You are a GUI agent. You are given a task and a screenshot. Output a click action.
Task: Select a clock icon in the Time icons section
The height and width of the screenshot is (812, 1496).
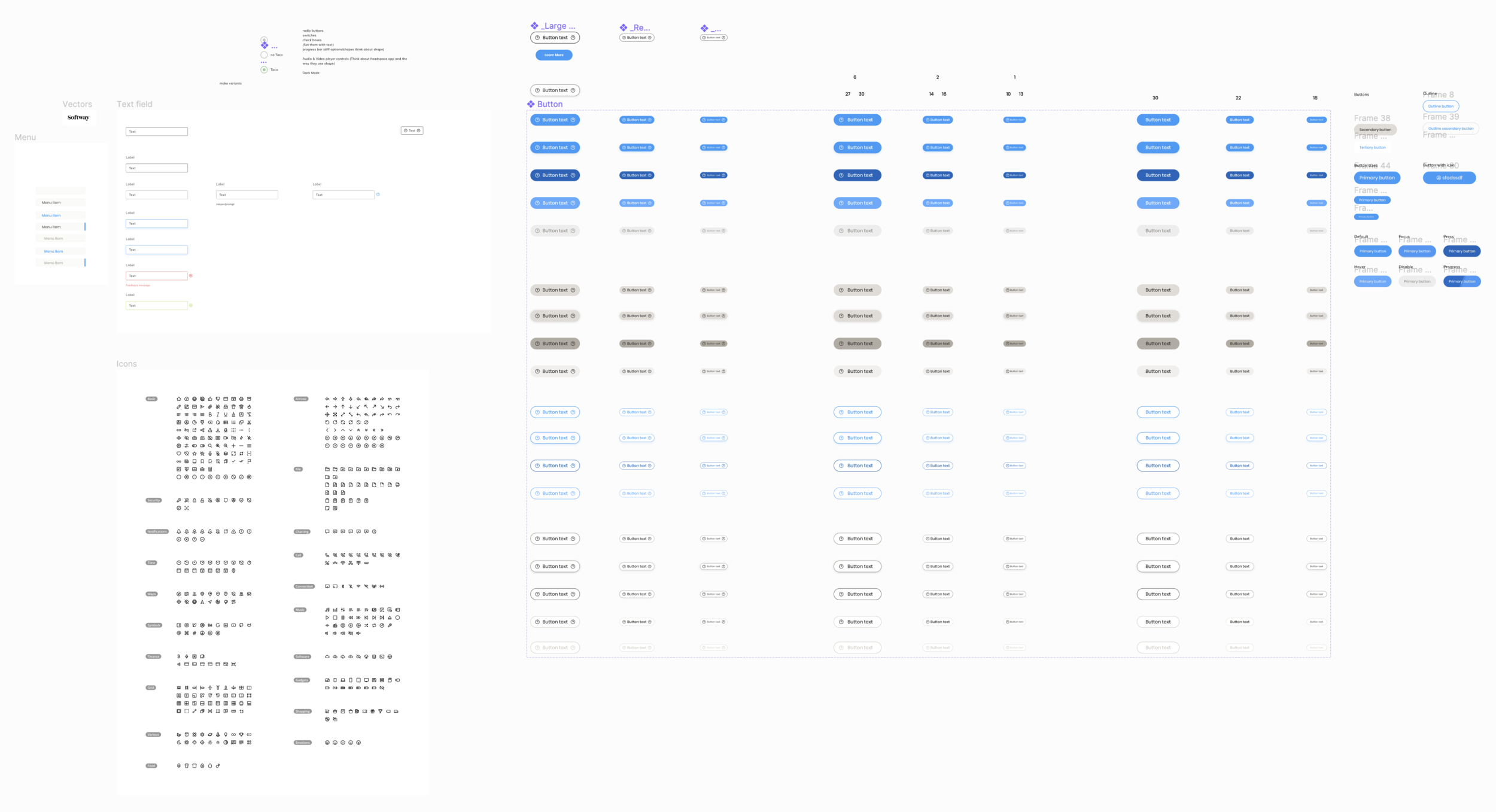click(179, 562)
